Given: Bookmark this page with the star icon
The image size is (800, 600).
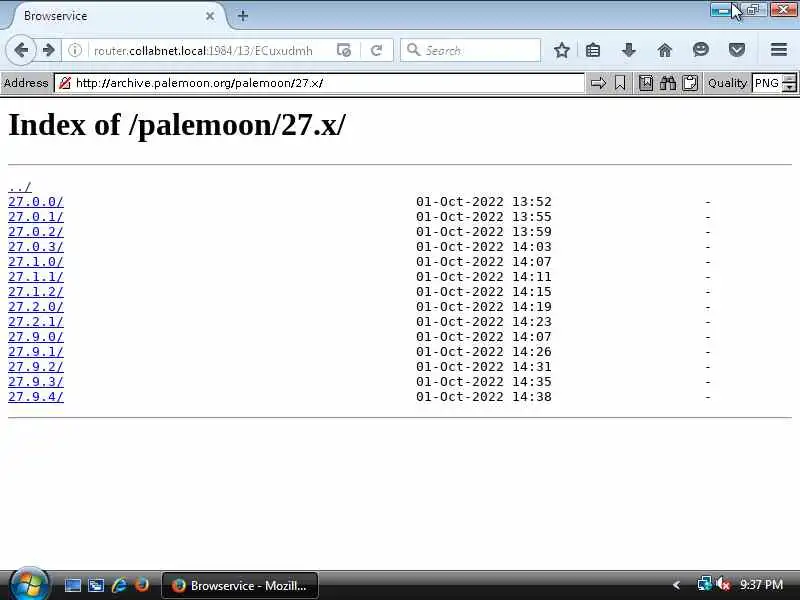Looking at the screenshot, I should point(562,50).
